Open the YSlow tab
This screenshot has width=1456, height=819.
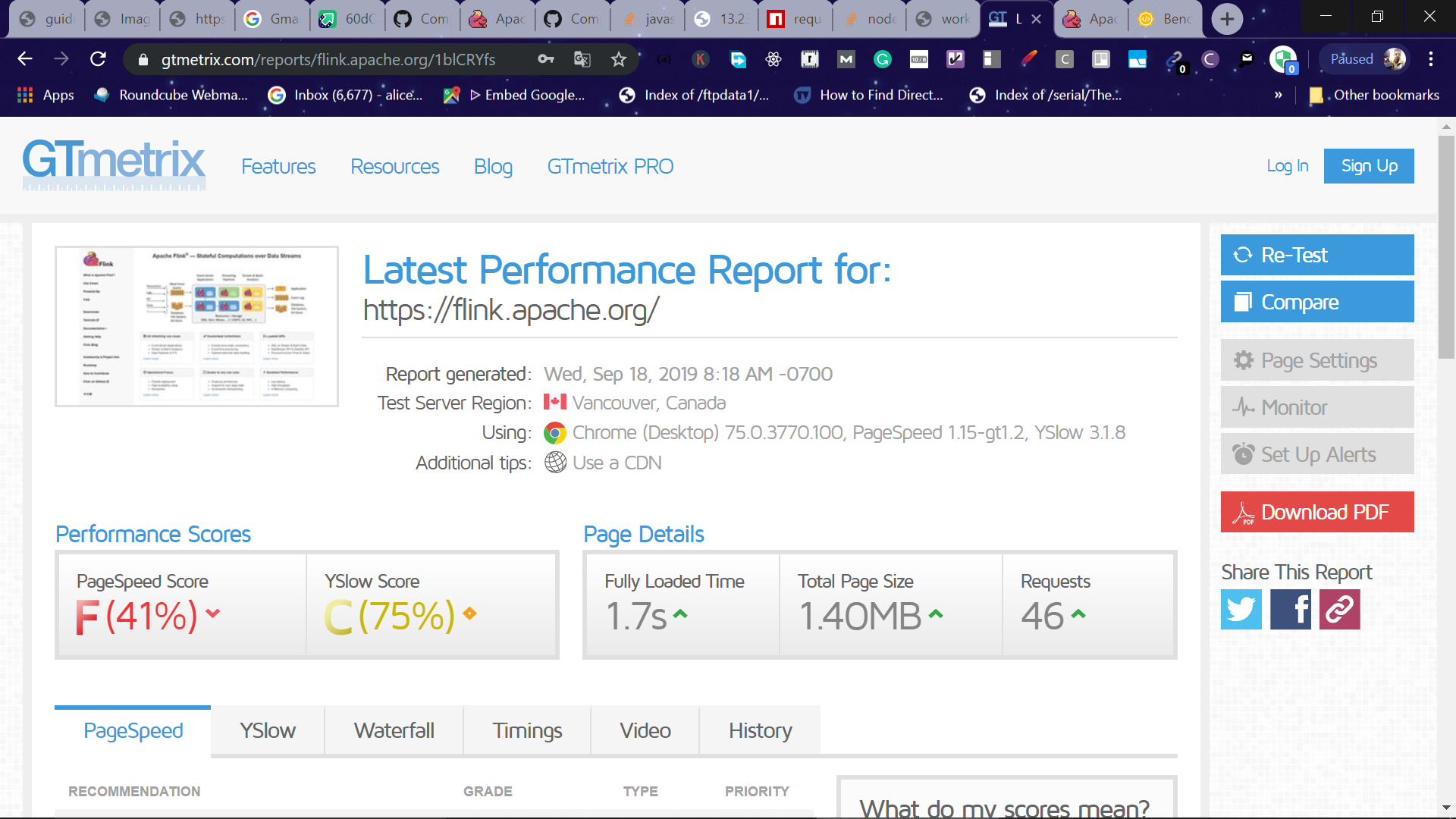click(x=267, y=730)
